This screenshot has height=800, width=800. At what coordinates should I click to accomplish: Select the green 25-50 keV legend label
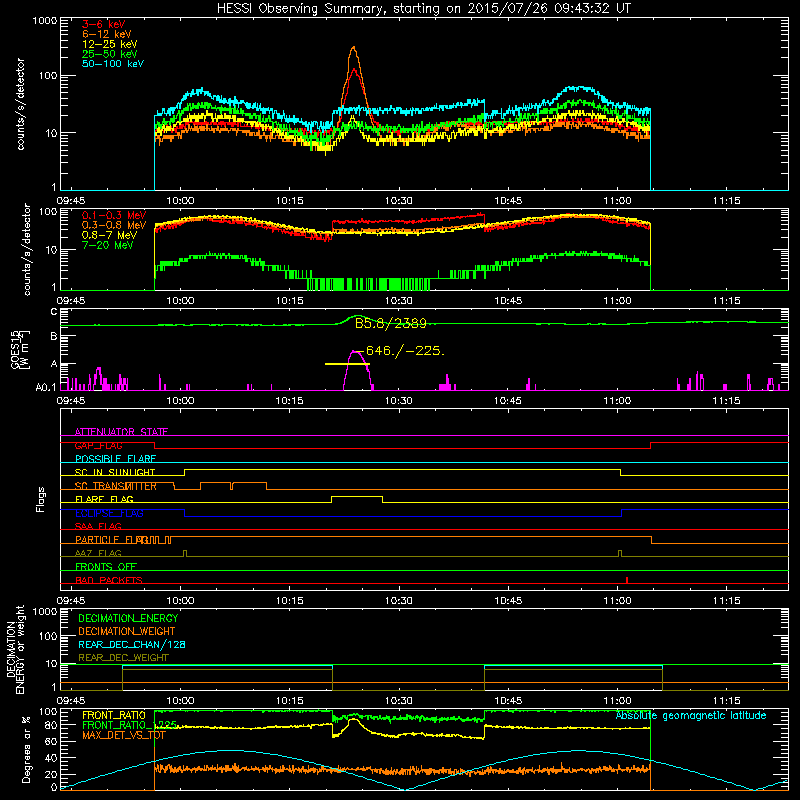coord(110,54)
